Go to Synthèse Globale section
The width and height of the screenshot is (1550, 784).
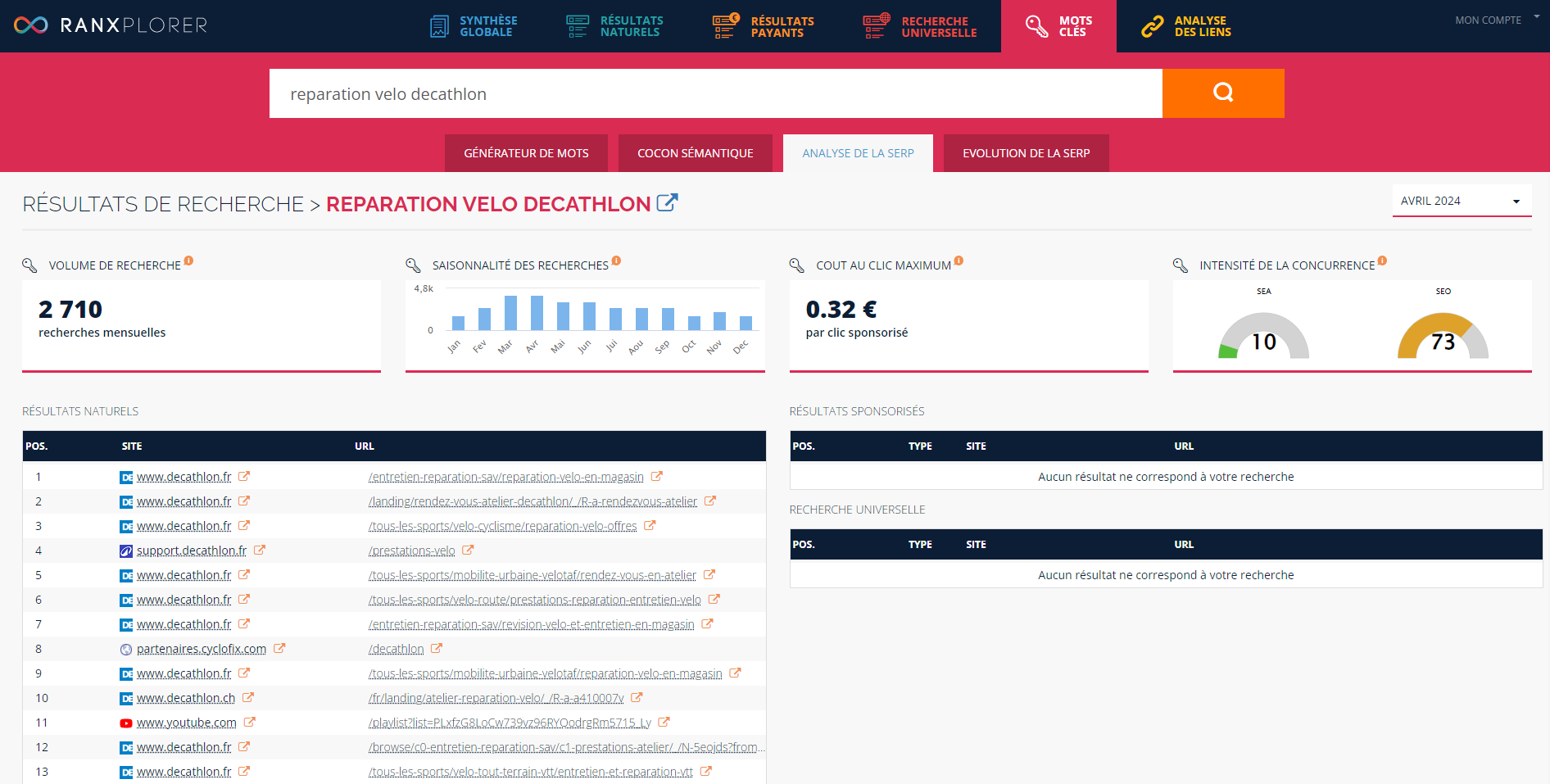[474, 26]
